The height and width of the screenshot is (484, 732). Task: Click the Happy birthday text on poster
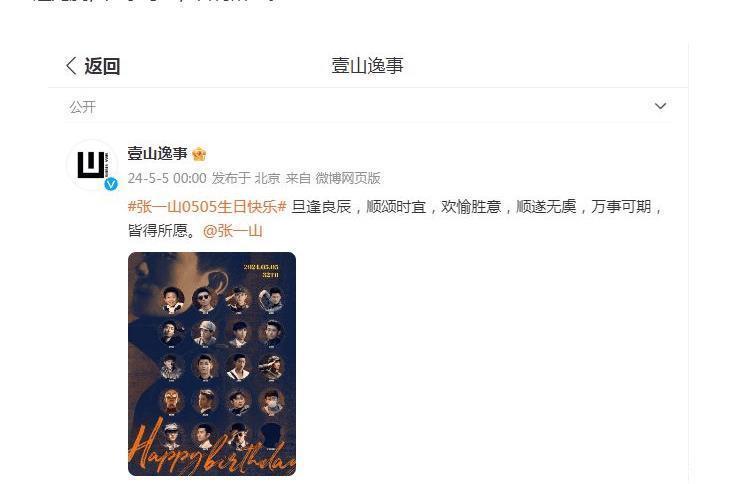coord(212,449)
